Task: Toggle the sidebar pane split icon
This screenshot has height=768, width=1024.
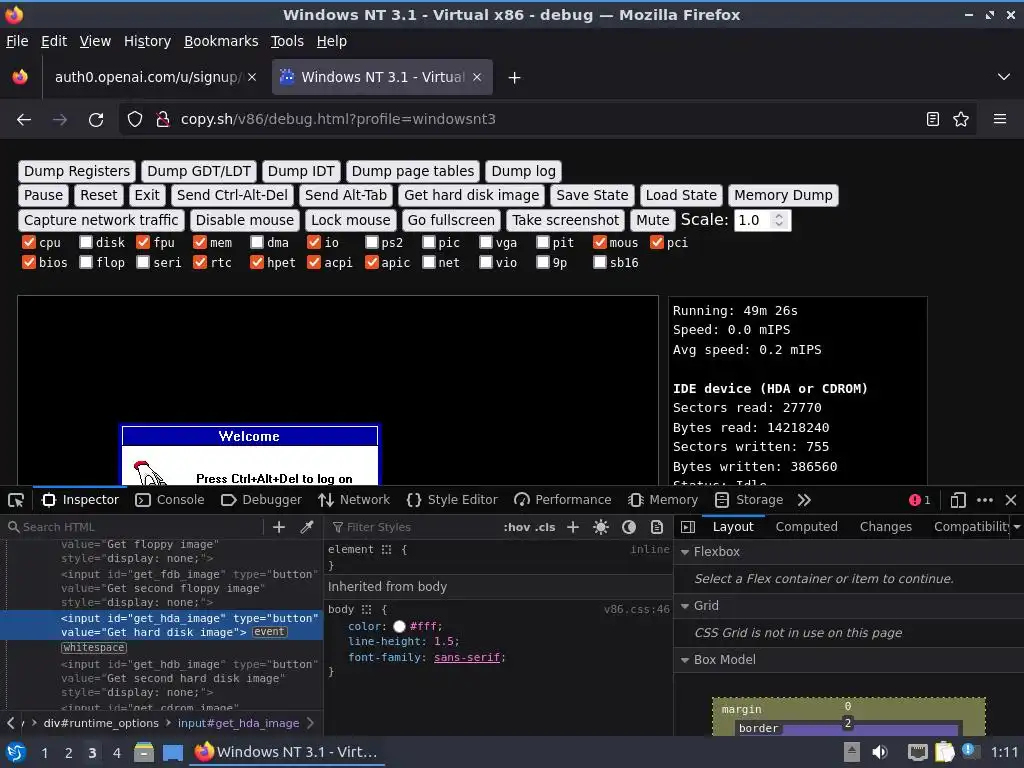Action: click(688, 527)
